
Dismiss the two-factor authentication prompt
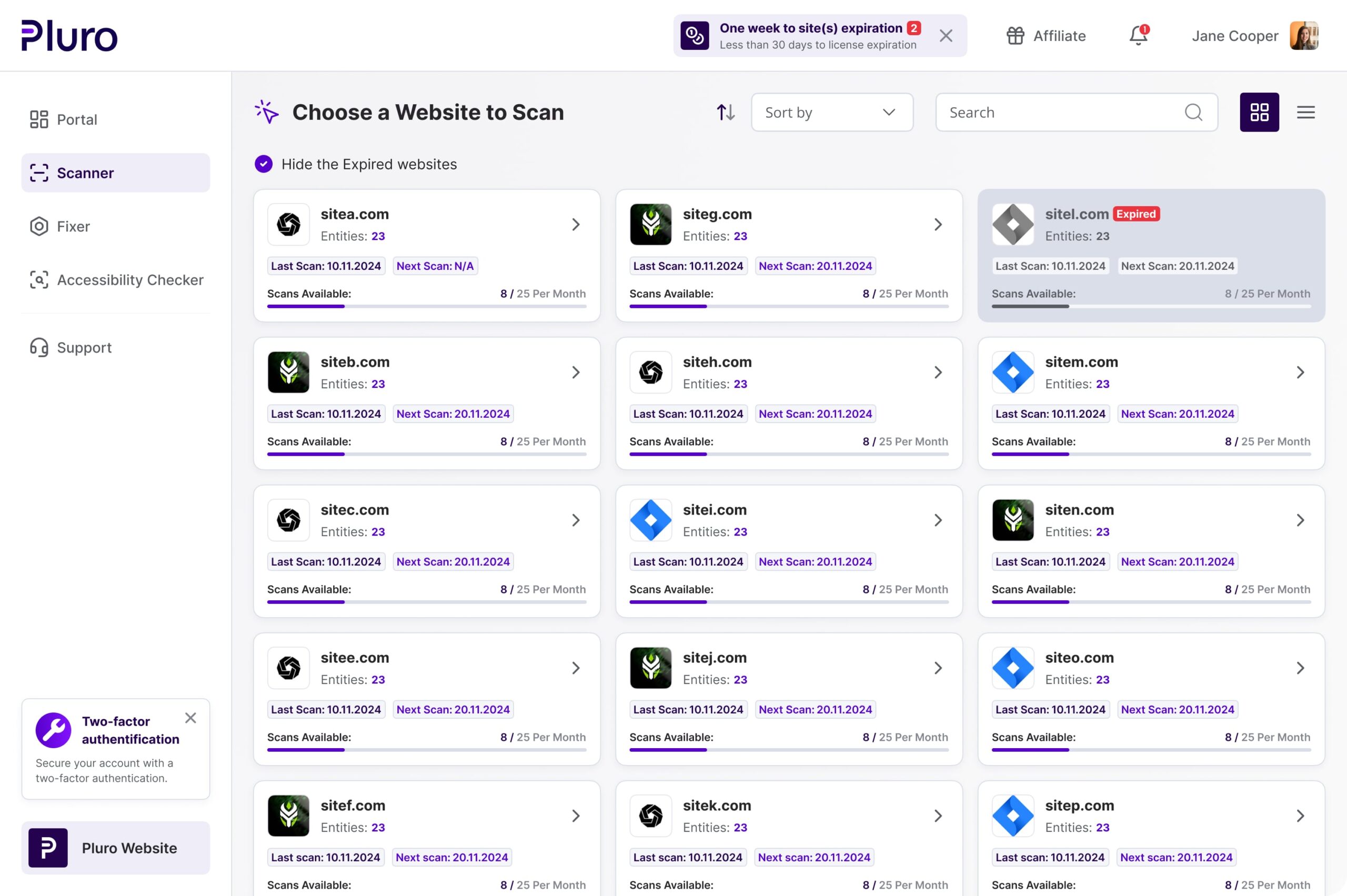point(190,718)
